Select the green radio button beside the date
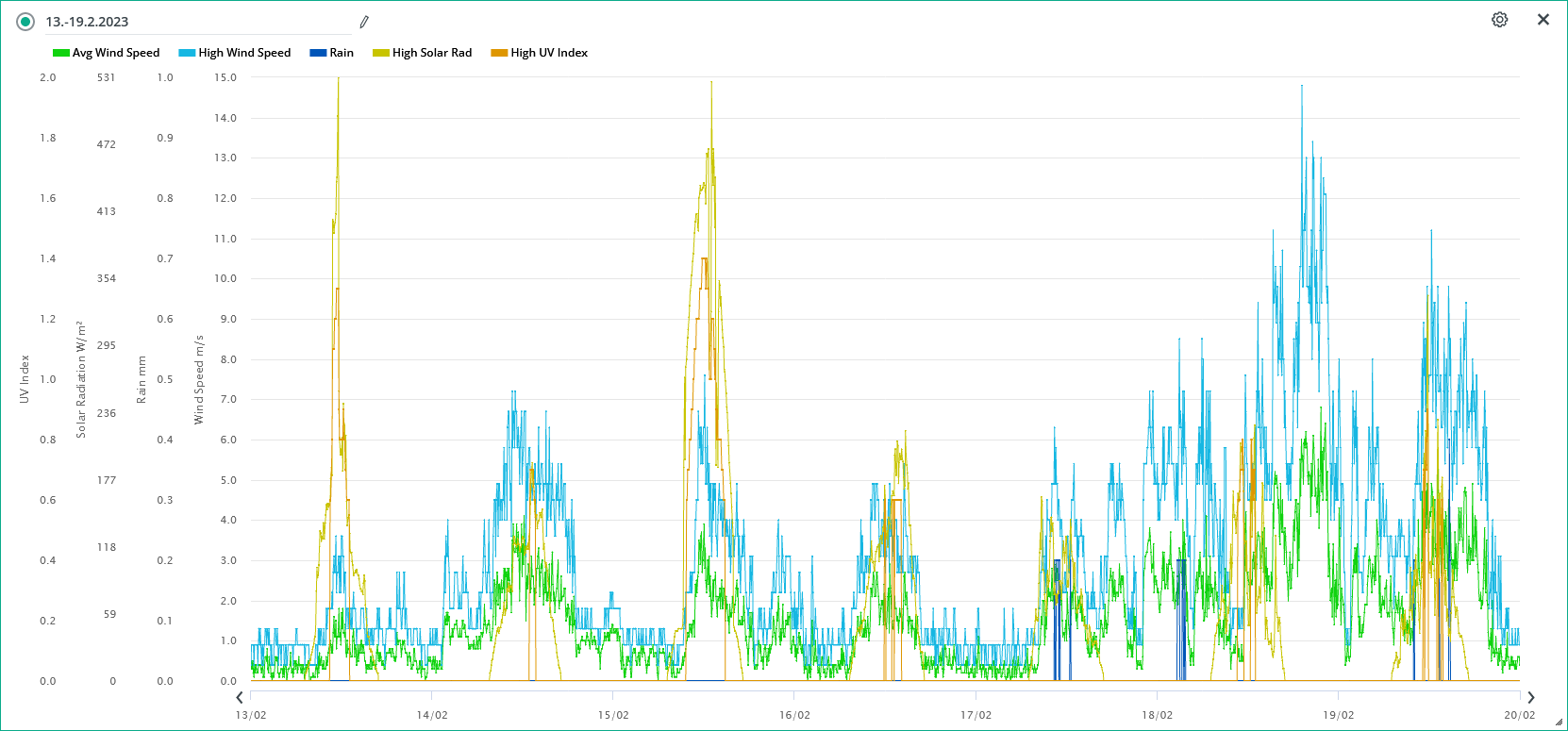1568x731 pixels. [25, 22]
